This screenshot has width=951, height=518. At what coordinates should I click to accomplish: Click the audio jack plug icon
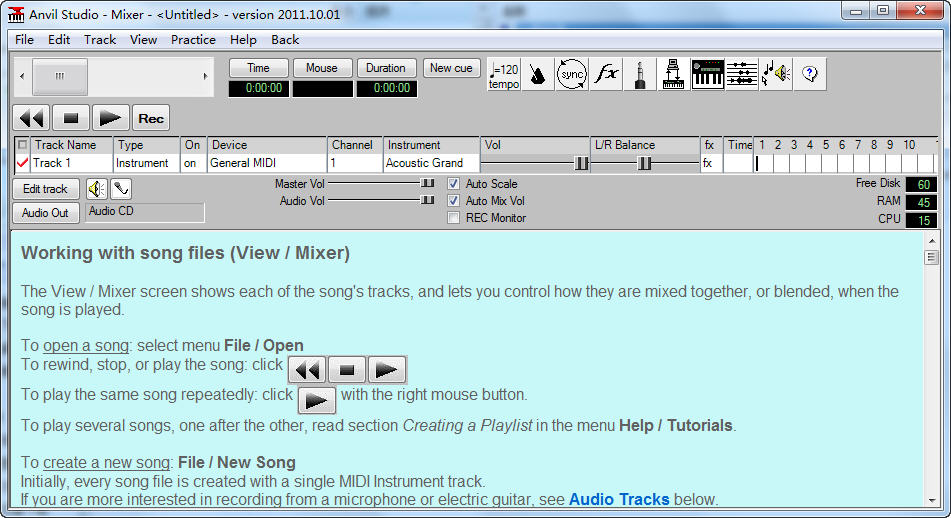640,75
